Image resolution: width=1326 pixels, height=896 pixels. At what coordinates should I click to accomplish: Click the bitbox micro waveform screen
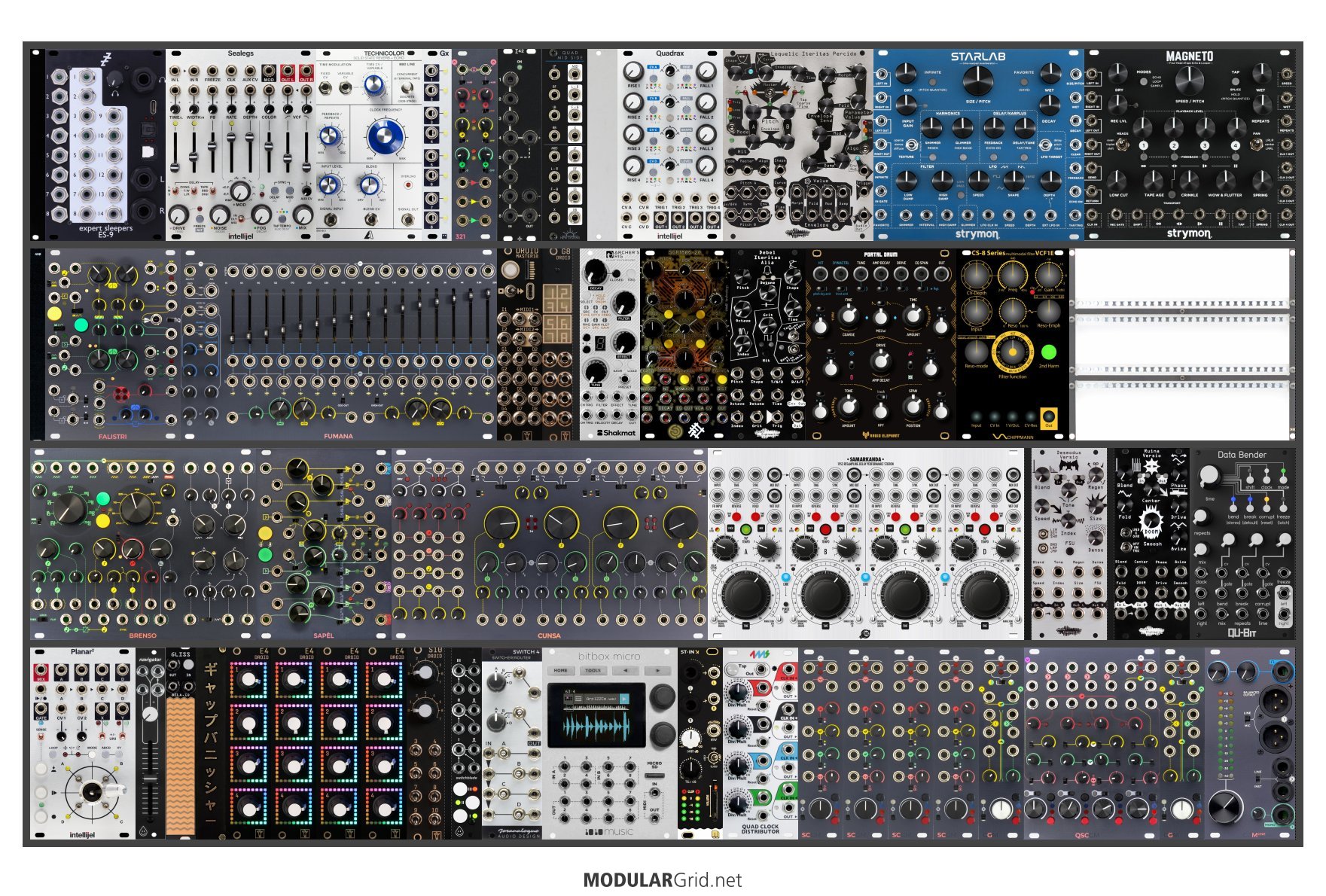click(596, 715)
